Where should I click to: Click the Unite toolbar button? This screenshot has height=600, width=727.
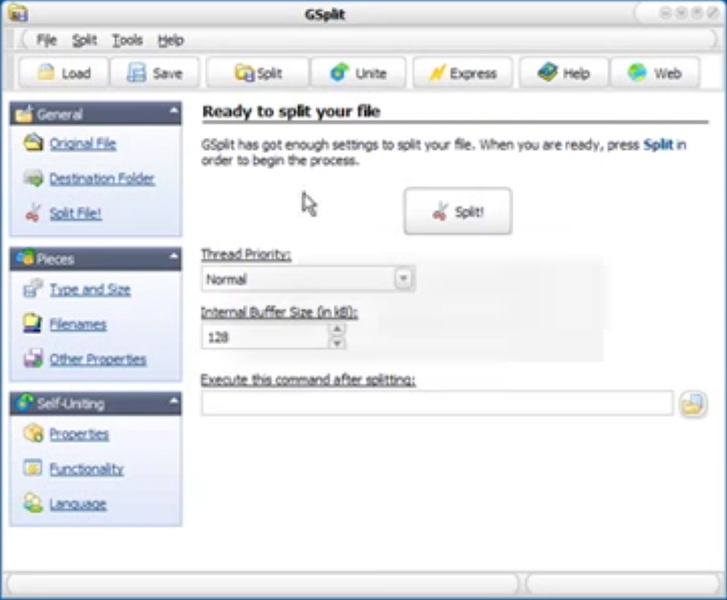point(358,73)
